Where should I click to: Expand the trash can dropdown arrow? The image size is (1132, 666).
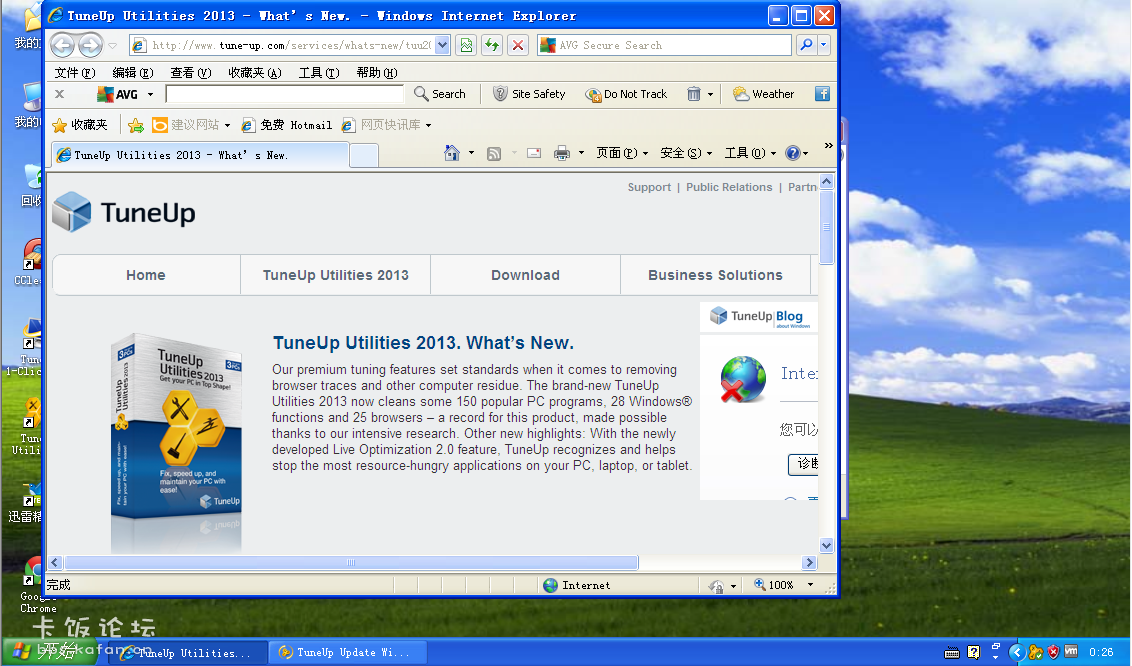(710, 95)
